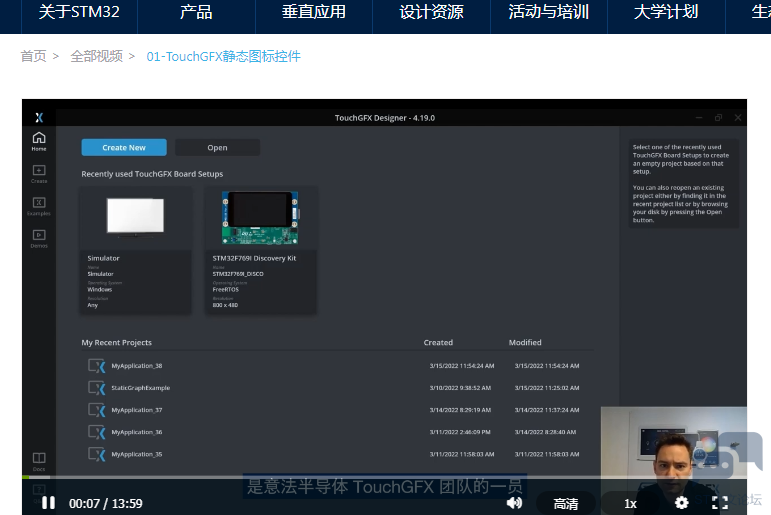Pause the video playback
Screen dimensions: 771x515
(48, 503)
